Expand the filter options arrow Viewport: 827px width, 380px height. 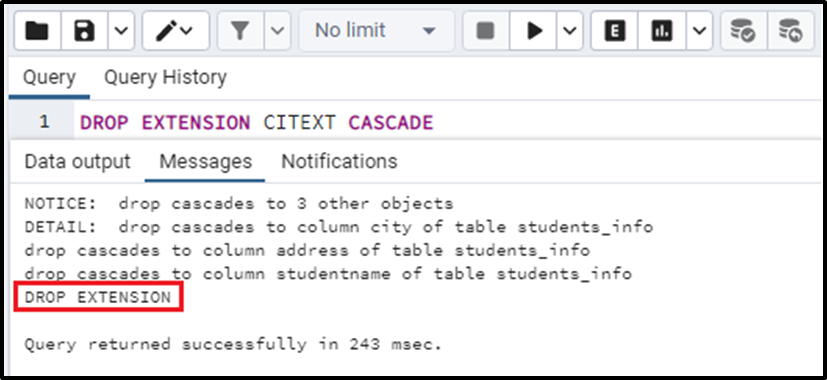tap(277, 31)
